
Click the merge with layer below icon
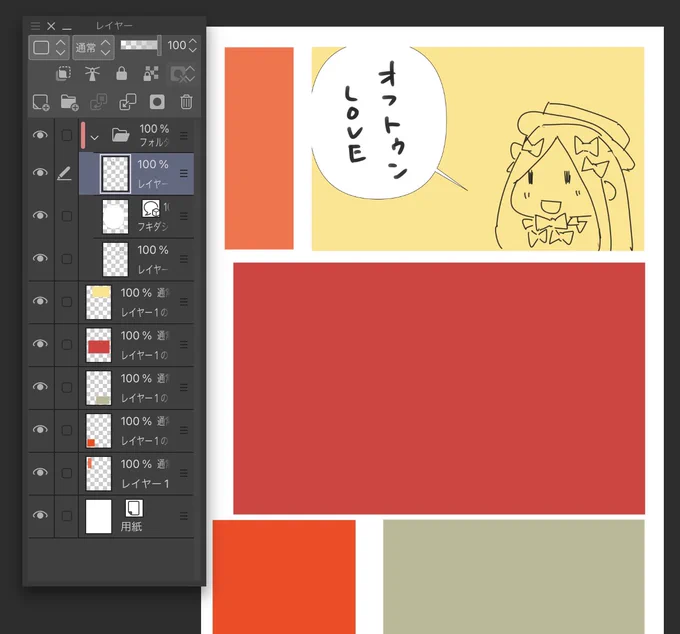(x=128, y=102)
